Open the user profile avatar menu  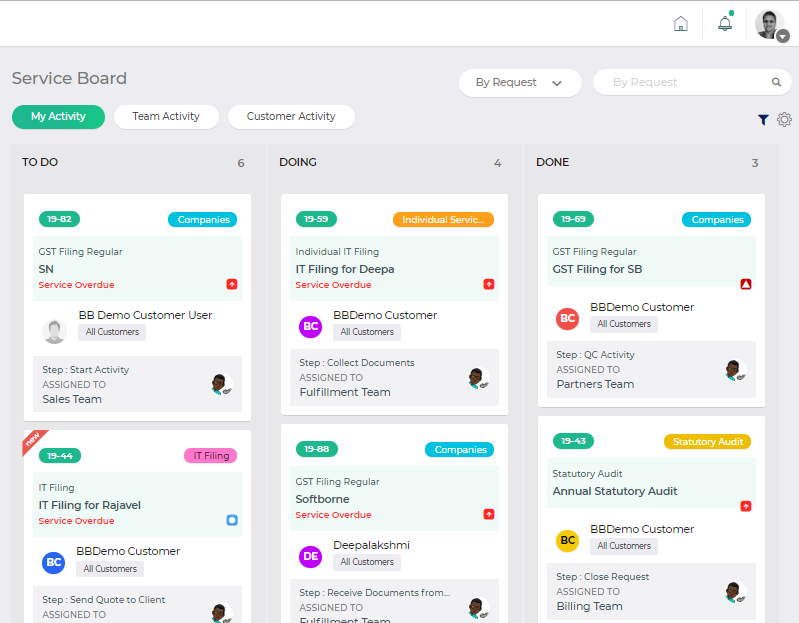click(770, 24)
